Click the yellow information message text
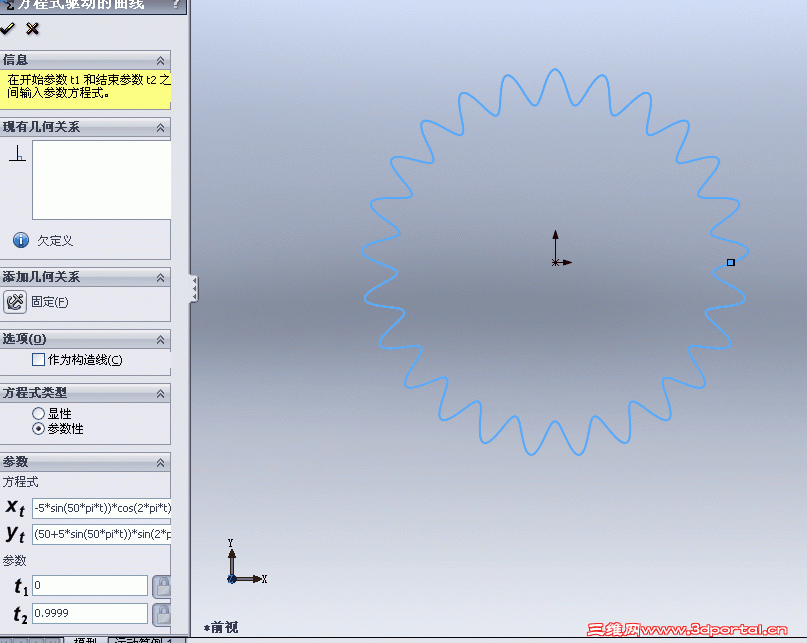This screenshot has width=807, height=643. [x=89, y=86]
